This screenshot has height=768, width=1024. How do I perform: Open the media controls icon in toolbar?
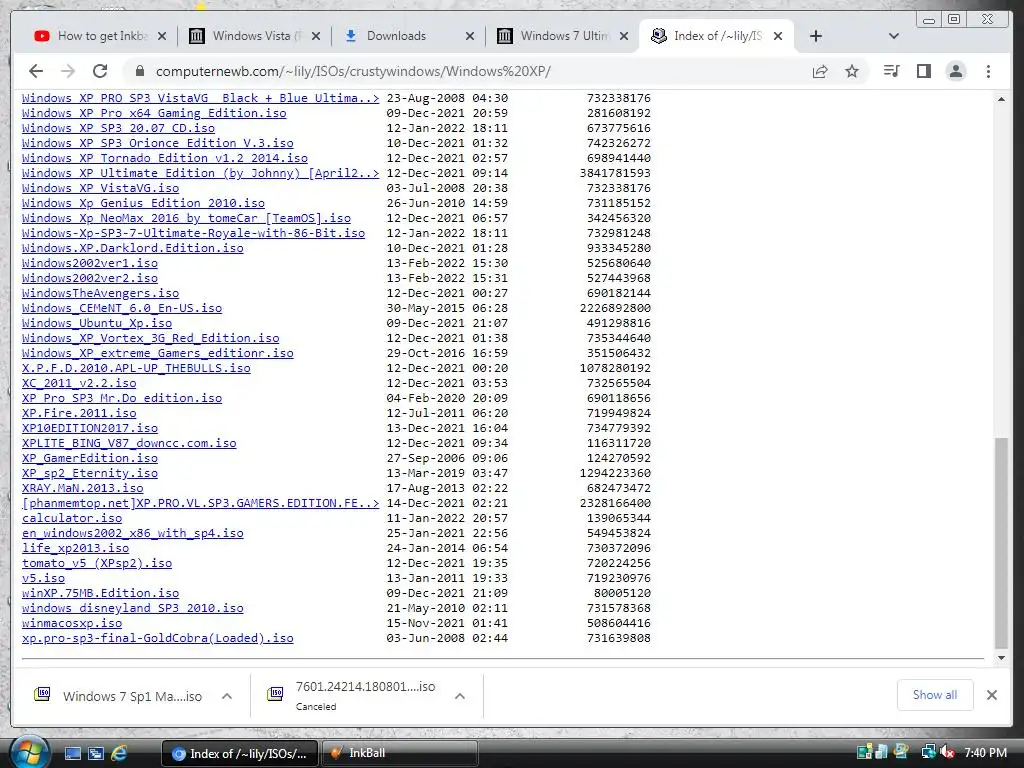pos(891,71)
